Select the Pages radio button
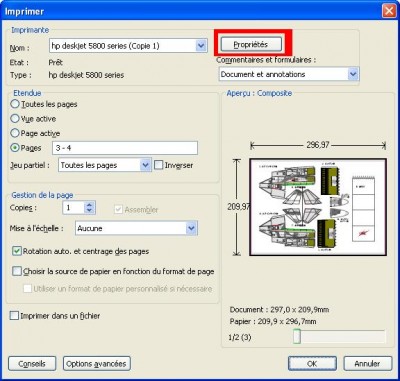400x381 pixels. point(15,148)
